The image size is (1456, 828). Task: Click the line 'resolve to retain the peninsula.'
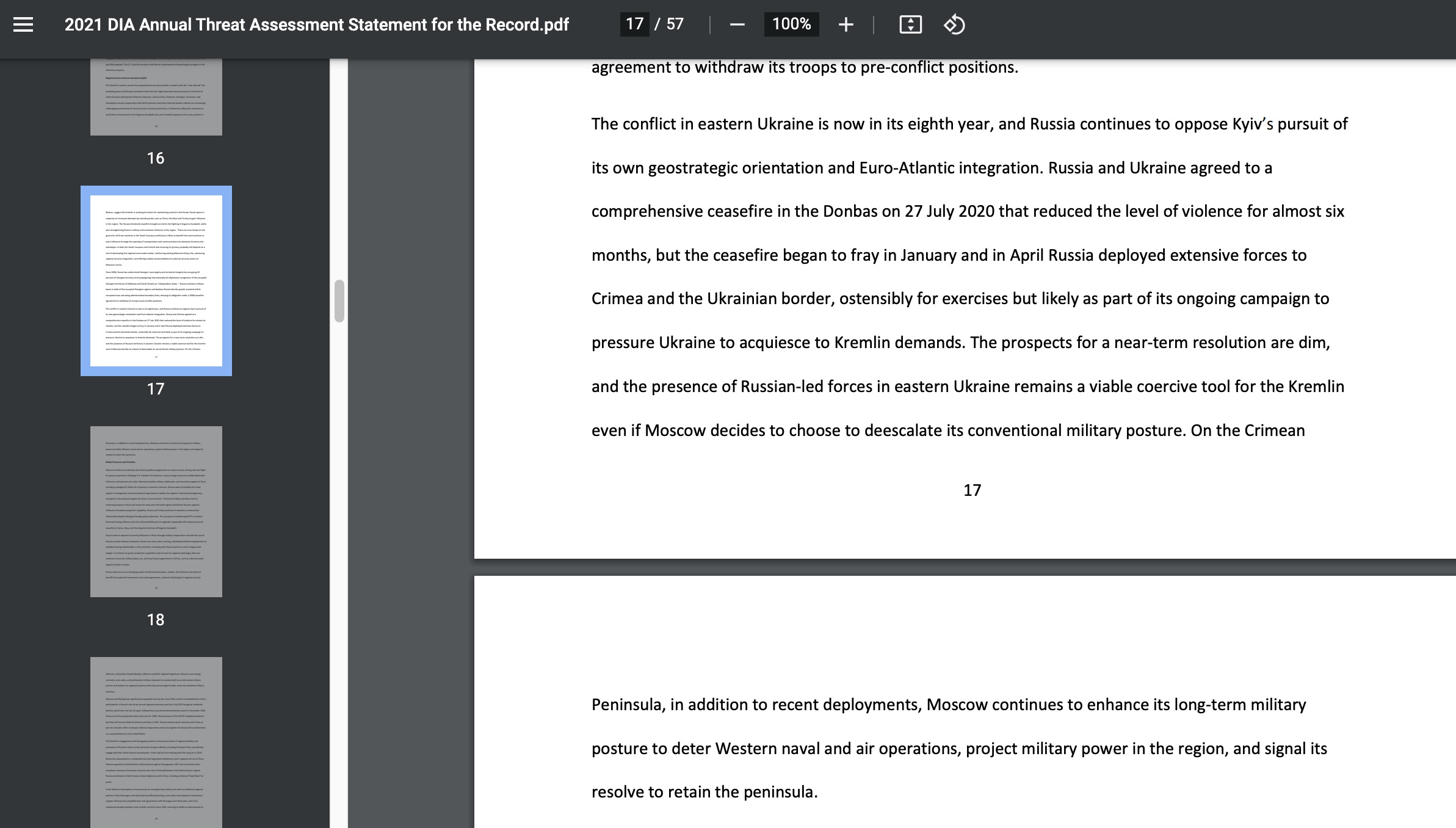(704, 792)
